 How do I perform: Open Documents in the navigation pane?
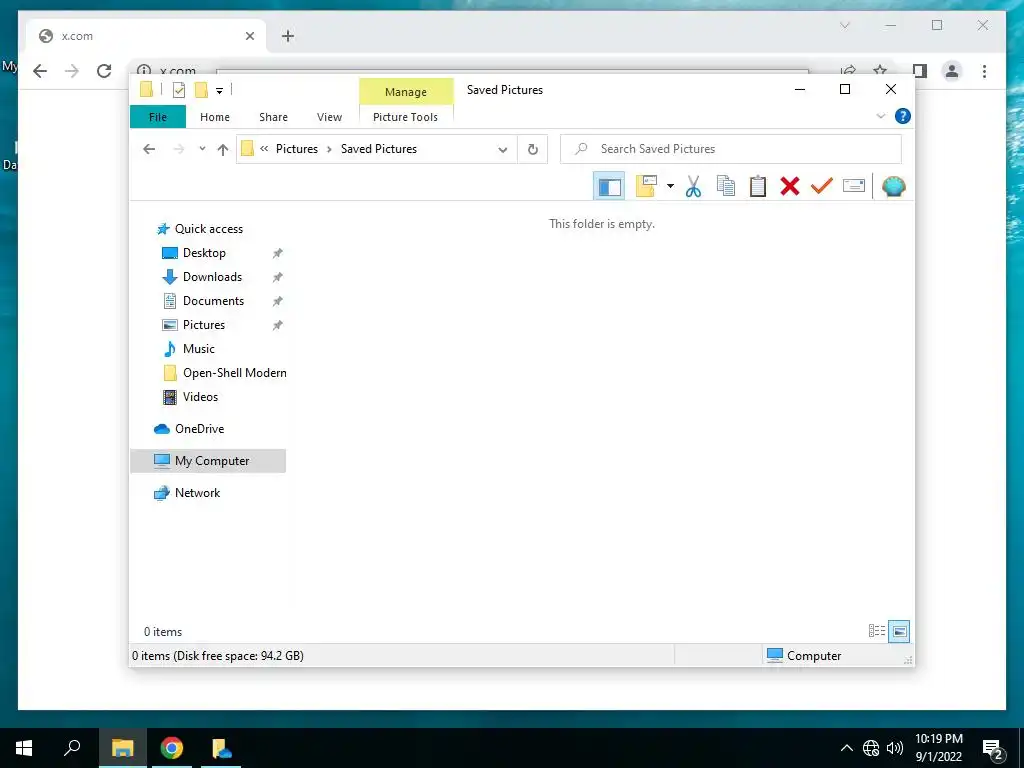point(213,300)
